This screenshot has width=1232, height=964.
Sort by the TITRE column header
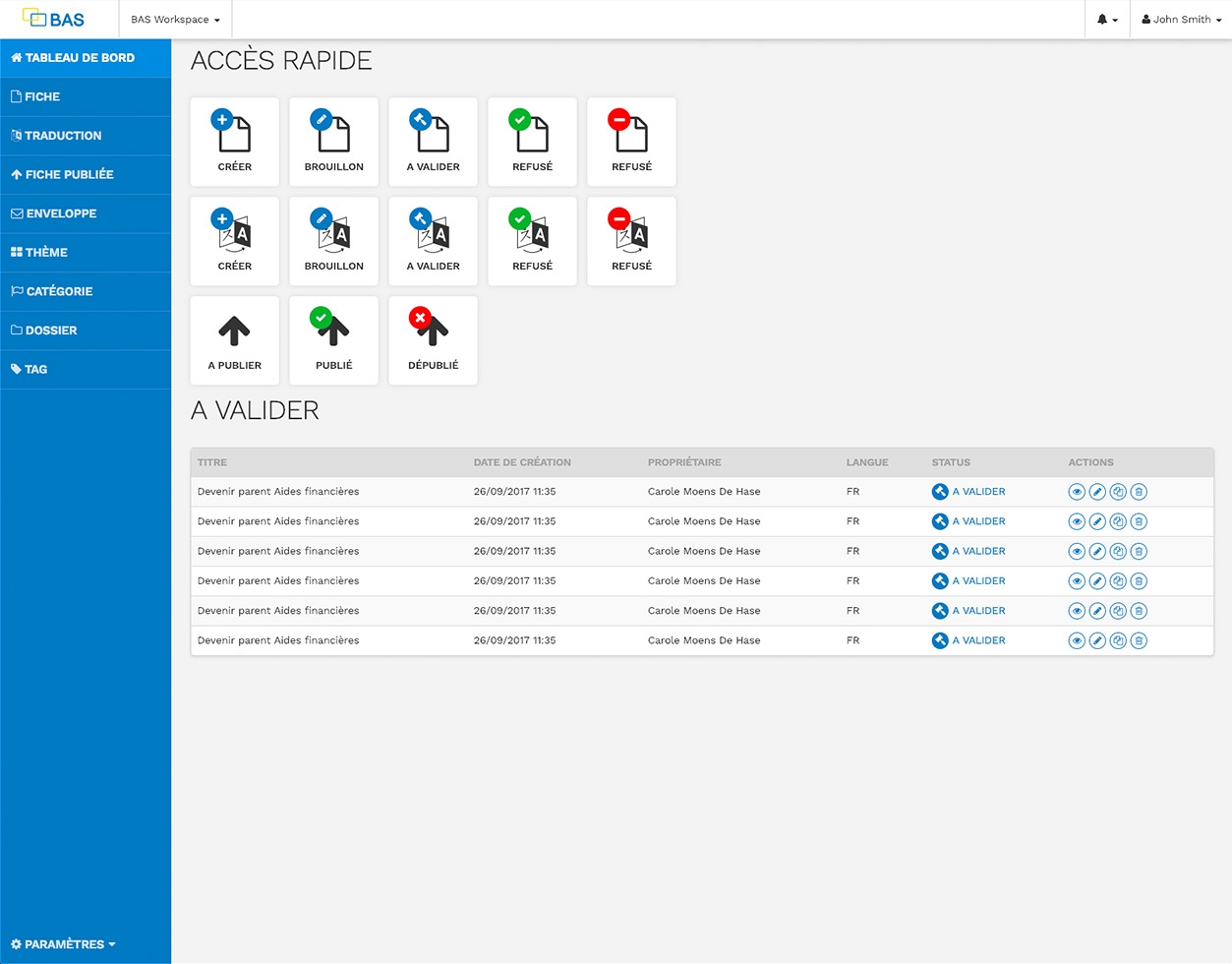click(212, 462)
